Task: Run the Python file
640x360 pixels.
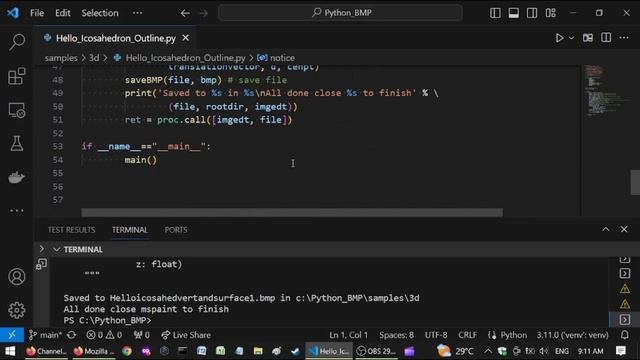Action: pyautogui.click(x=559, y=38)
